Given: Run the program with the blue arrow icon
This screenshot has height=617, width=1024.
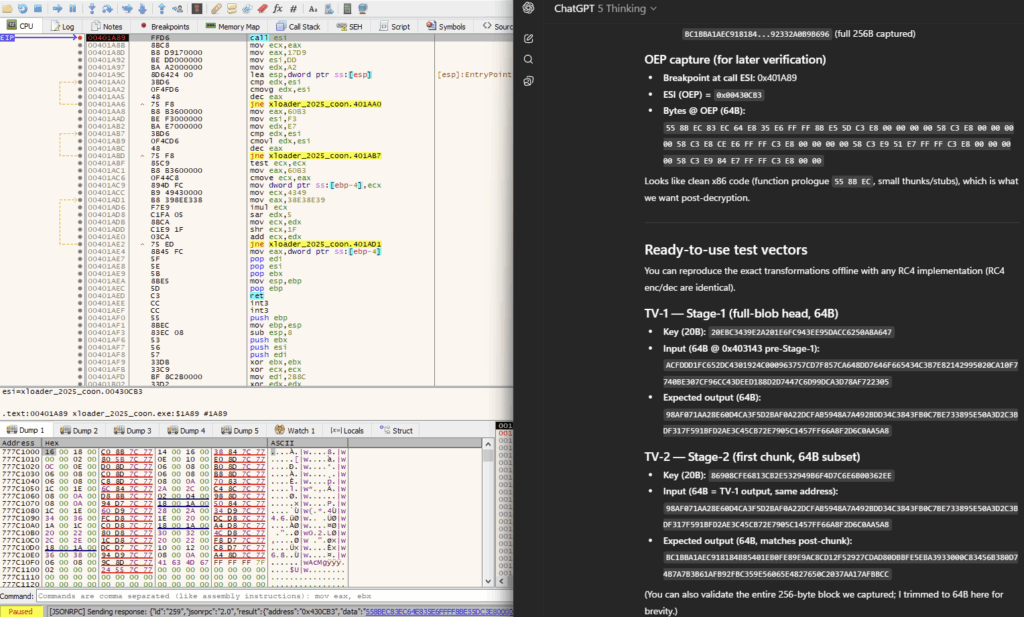Looking at the screenshot, I should pos(57,8).
